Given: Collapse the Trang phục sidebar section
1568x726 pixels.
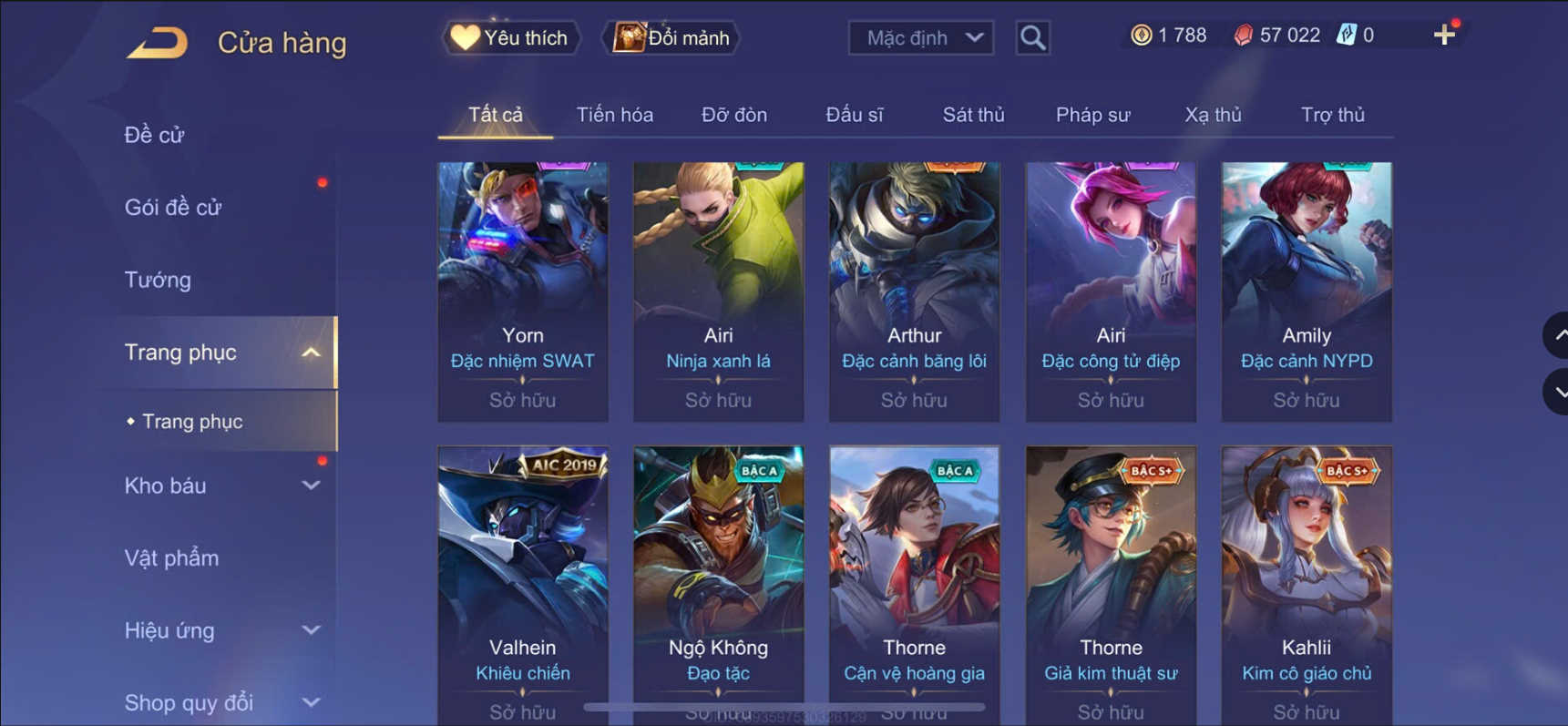Looking at the screenshot, I should click(311, 353).
